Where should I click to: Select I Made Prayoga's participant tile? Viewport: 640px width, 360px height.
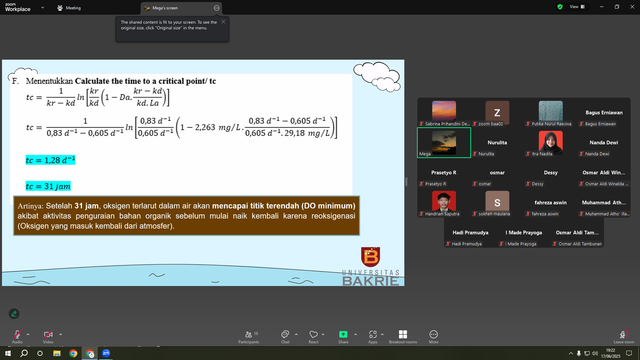(524, 233)
